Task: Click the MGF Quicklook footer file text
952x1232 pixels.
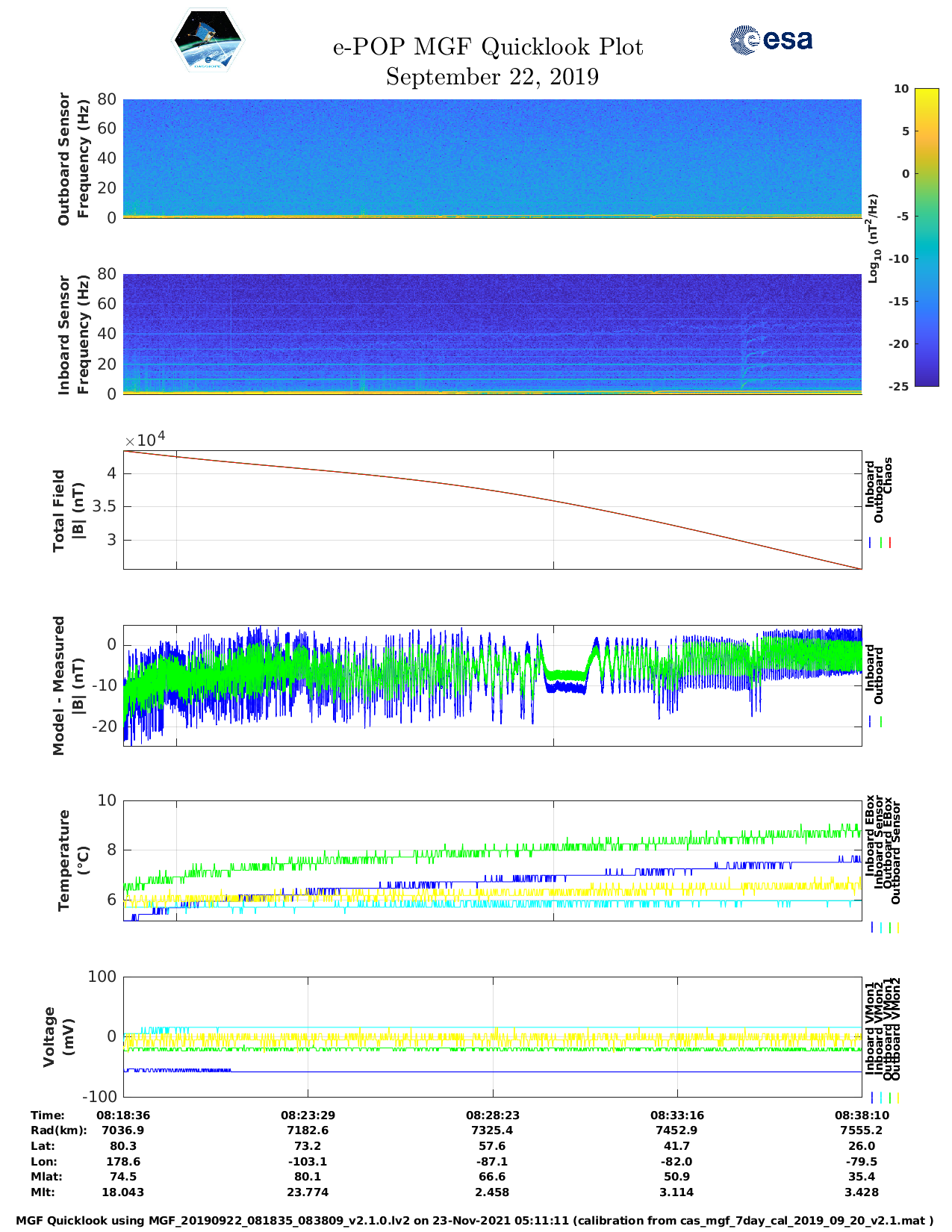Action: pyautogui.click(x=475, y=1221)
